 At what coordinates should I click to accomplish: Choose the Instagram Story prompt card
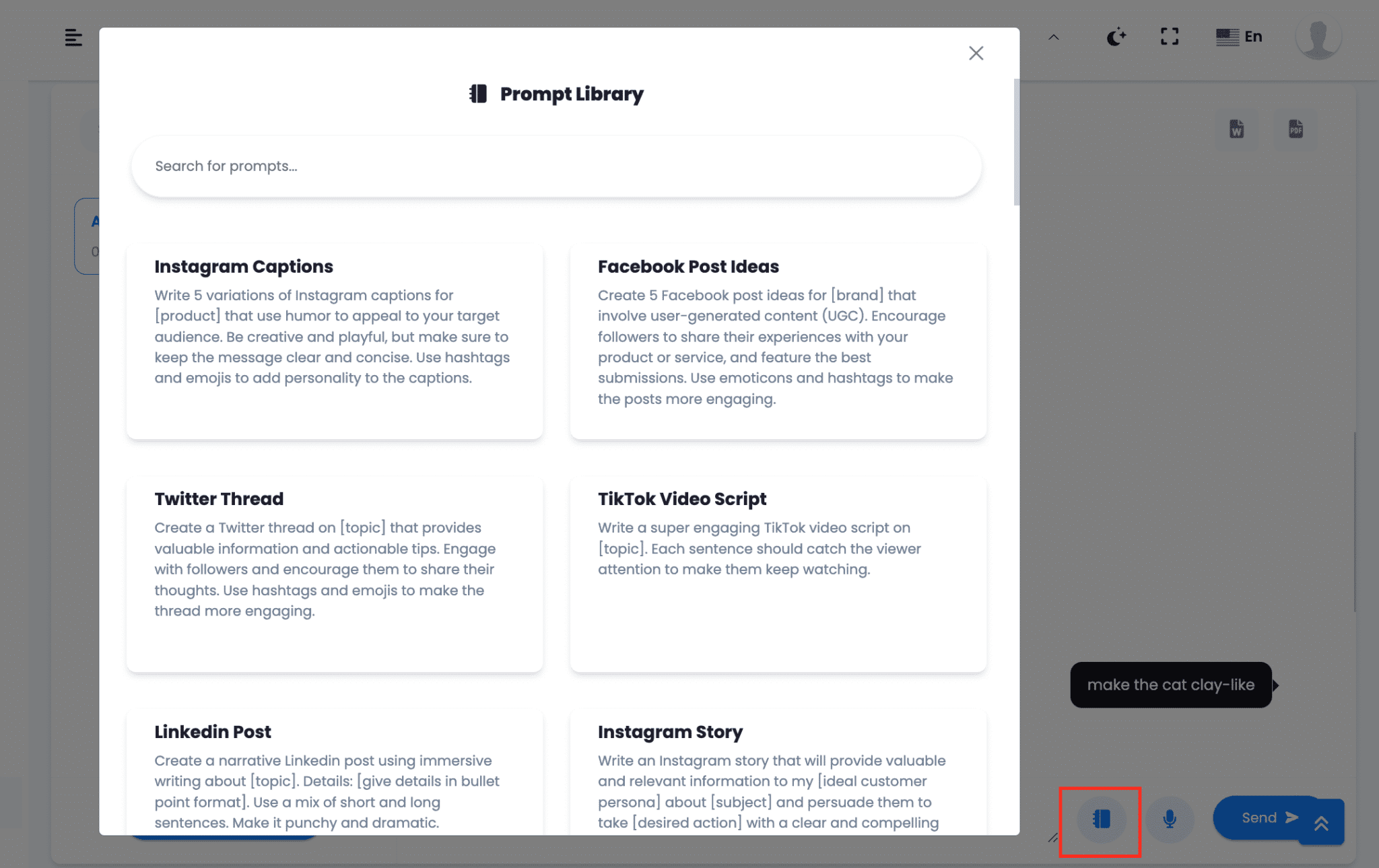[x=778, y=774]
